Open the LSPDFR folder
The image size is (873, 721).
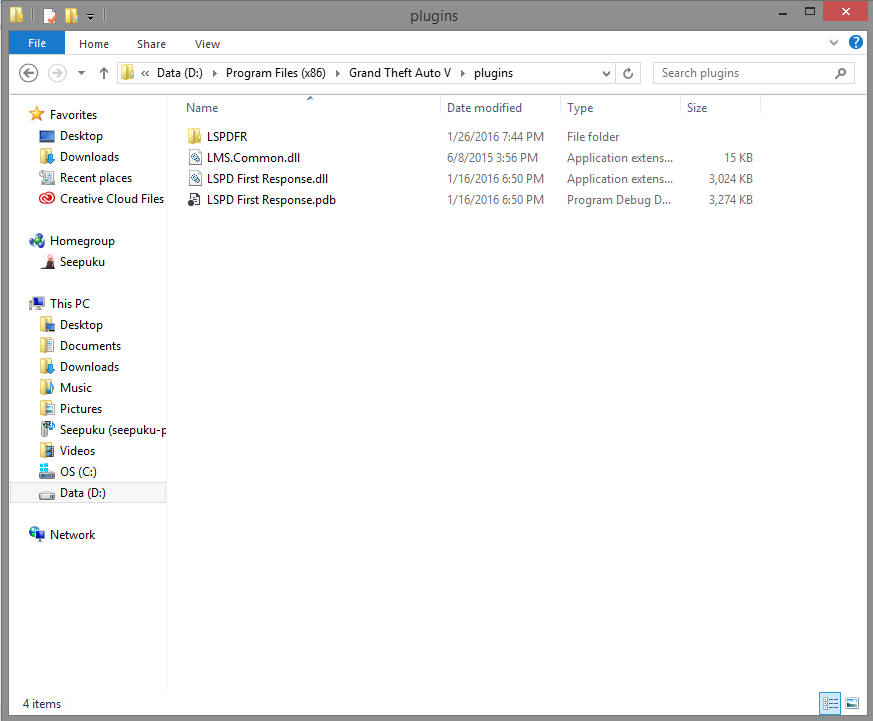[228, 136]
